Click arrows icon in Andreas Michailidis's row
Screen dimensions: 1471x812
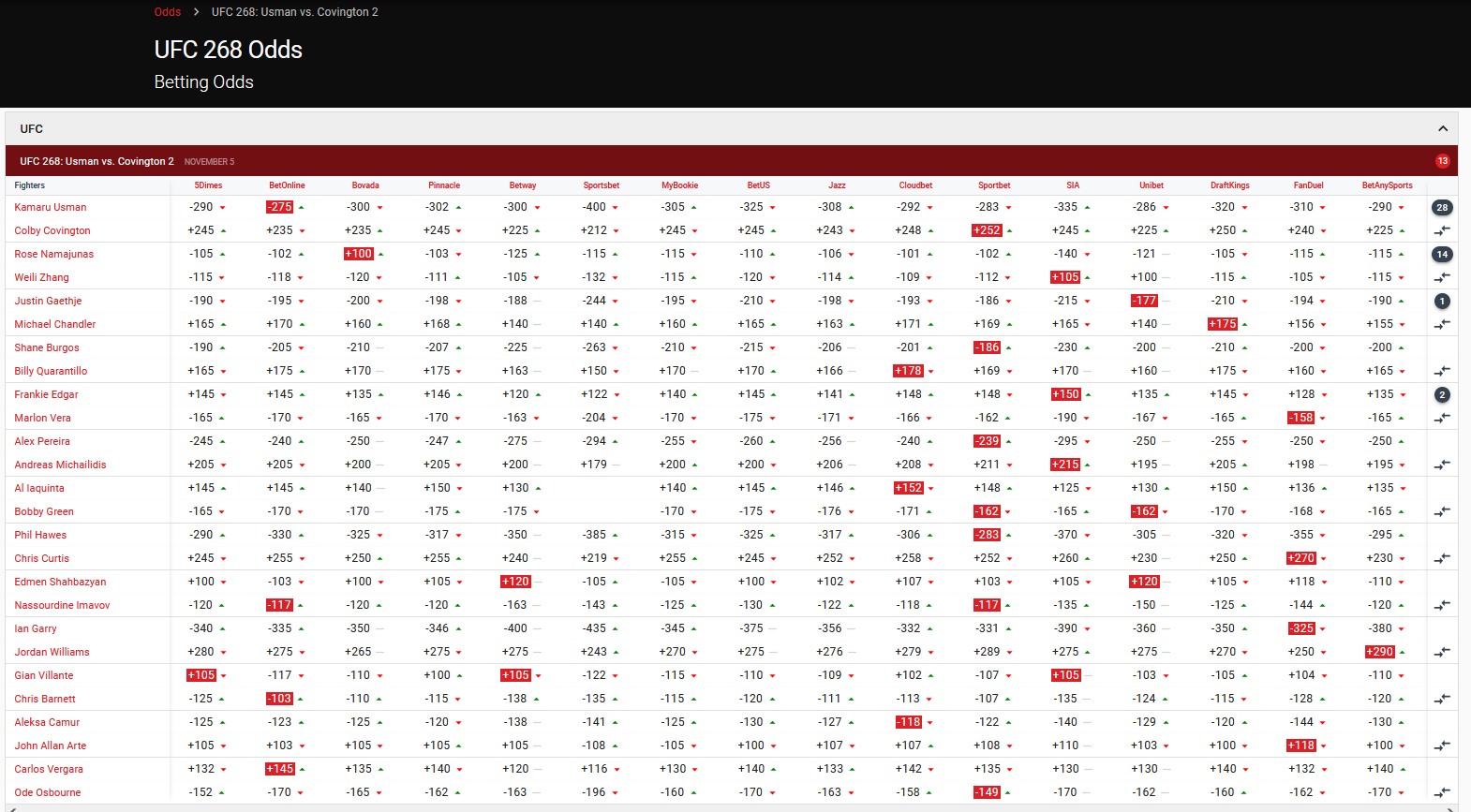point(1442,465)
